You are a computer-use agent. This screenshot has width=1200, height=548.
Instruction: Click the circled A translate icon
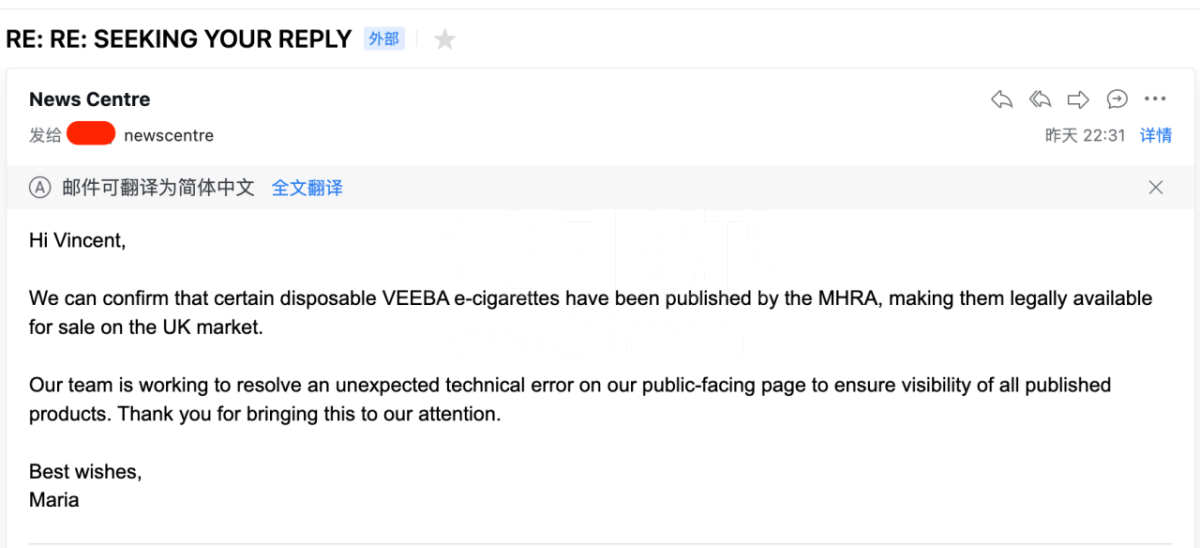40,187
